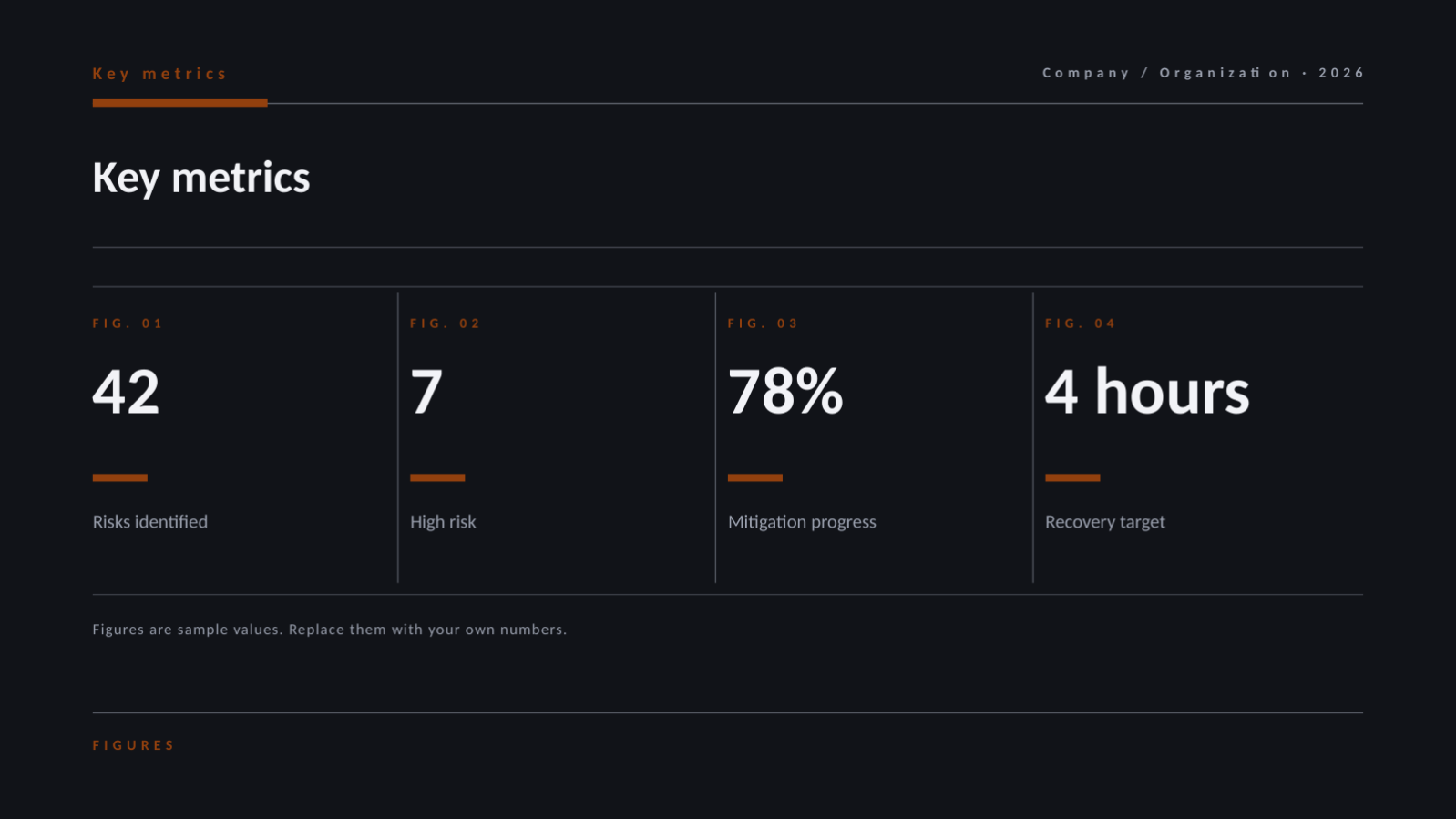The height and width of the screenshot is (820, 1456).
Task: Click the 'FIG. 02' label
Action: (445, 323)
